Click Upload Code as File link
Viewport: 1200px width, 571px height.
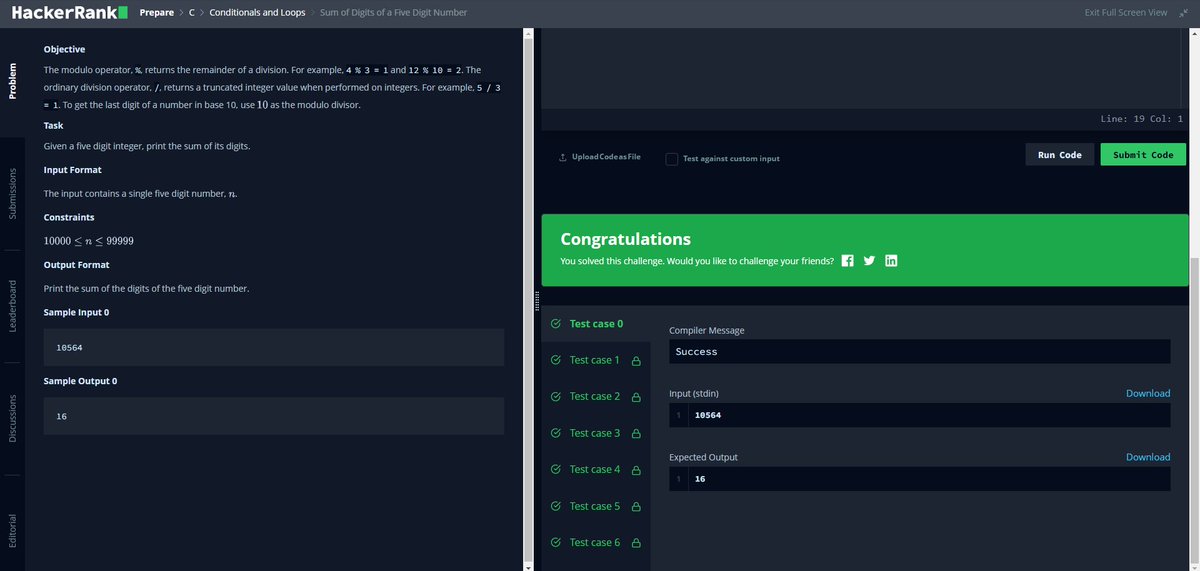606,158
